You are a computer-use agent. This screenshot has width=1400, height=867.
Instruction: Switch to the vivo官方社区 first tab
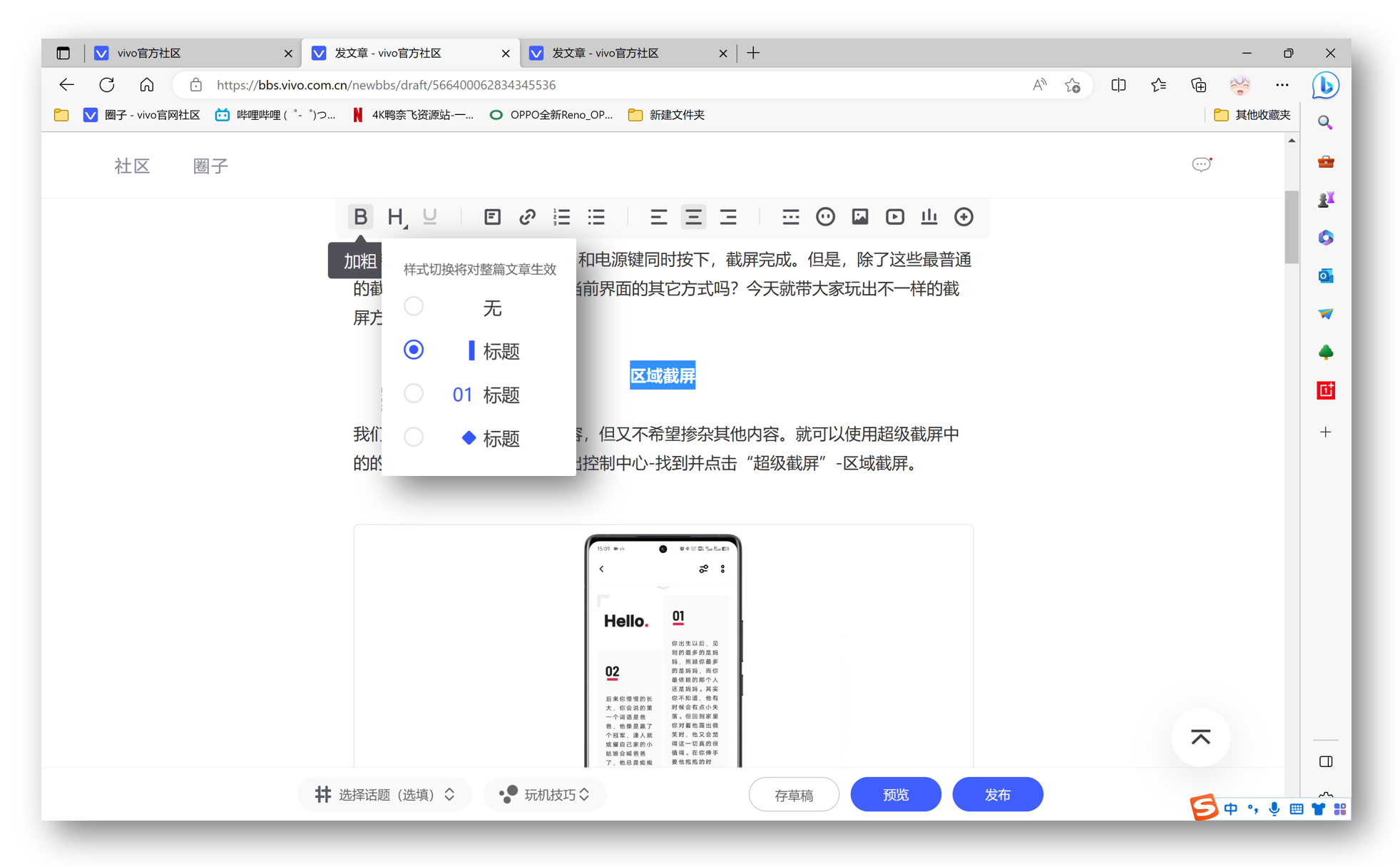coord(193,53)
